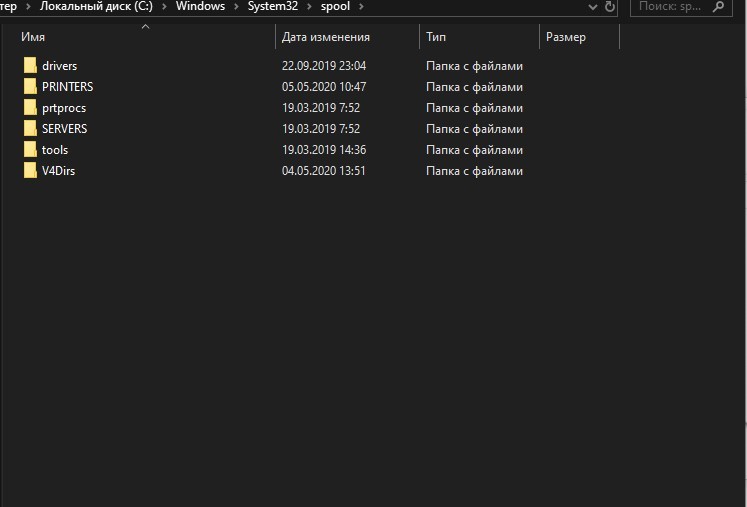Click the drivers folder icon
This screenshot has height=507, width=747.
click(30, 66)
